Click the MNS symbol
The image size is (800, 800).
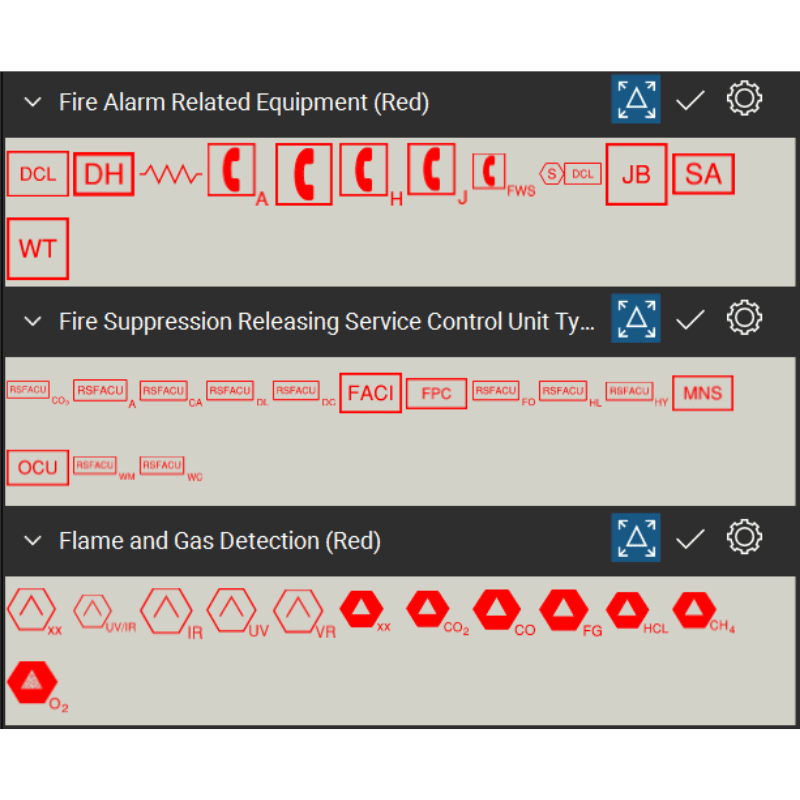[x=702, y=393]
